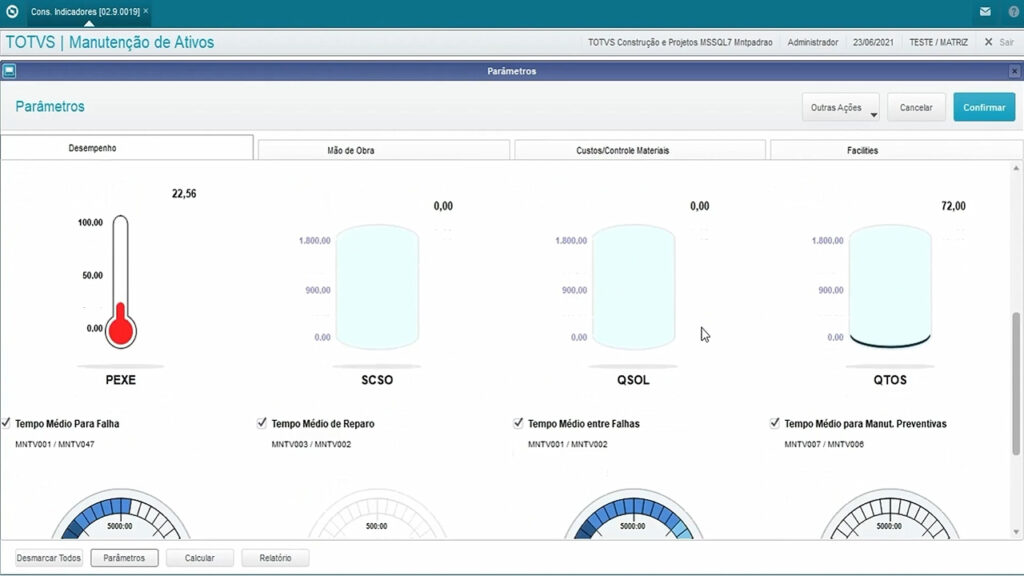Image resolution: width=1024 pixels, height=576 pixels.
Task: Click the PEXE thermometer gauge
Action: 121,281
